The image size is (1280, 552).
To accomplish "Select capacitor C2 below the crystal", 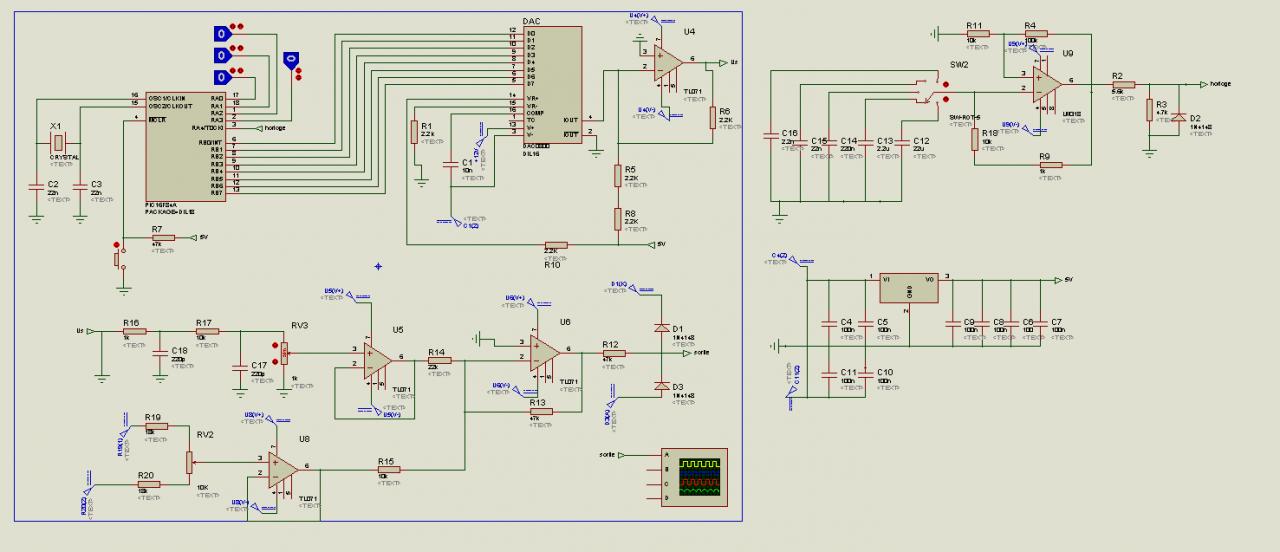I will (x=36, y=186).
